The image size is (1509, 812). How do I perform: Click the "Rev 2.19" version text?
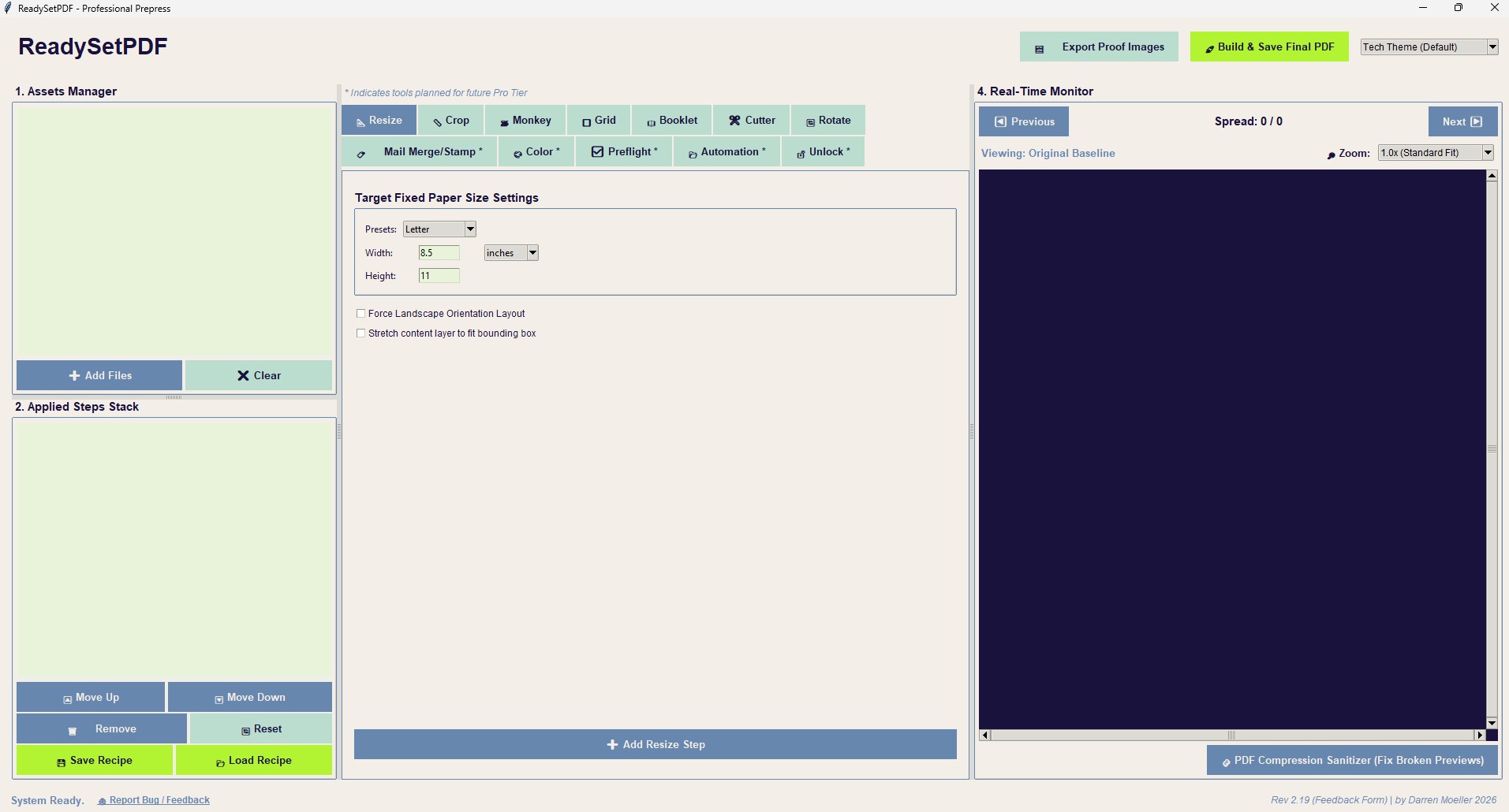pos(1384,800)
